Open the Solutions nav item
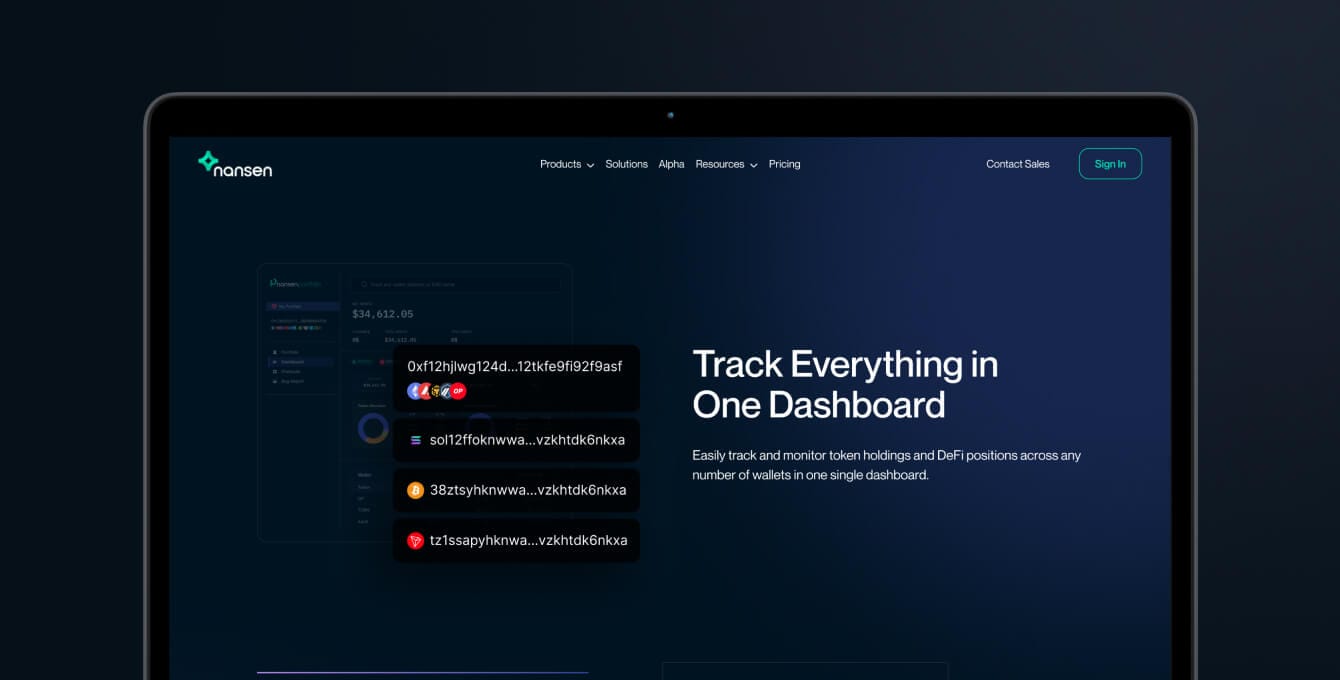The height and width of the screenshot is (680, 1340). tap(626, 164)
